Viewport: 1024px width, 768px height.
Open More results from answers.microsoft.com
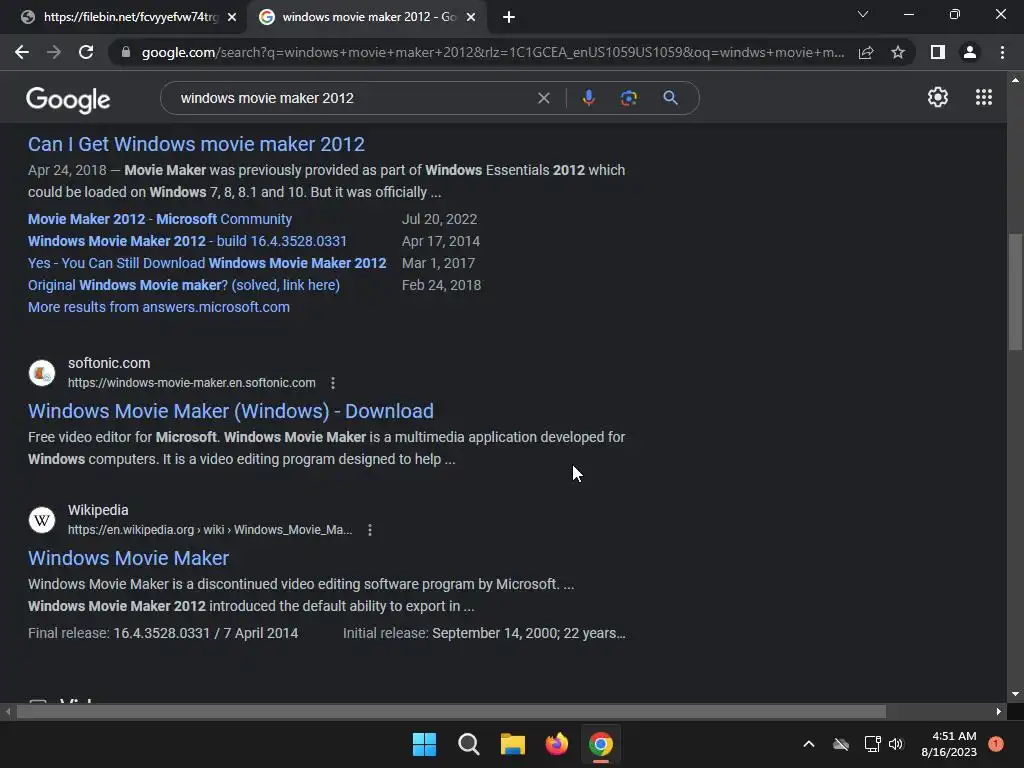coord(159,307)
